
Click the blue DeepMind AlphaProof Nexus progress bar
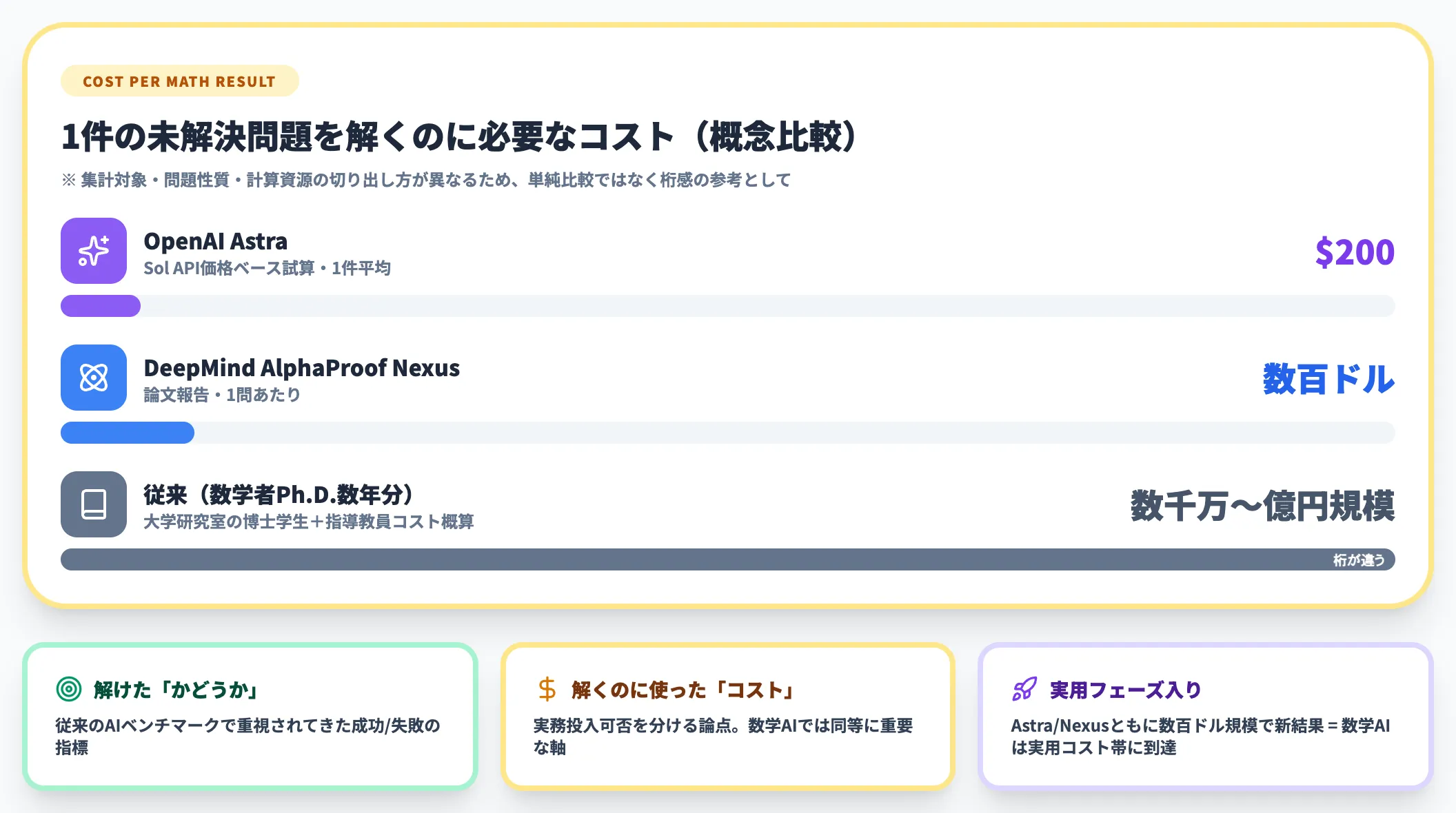pyautogui.click(x=128, y=433)
